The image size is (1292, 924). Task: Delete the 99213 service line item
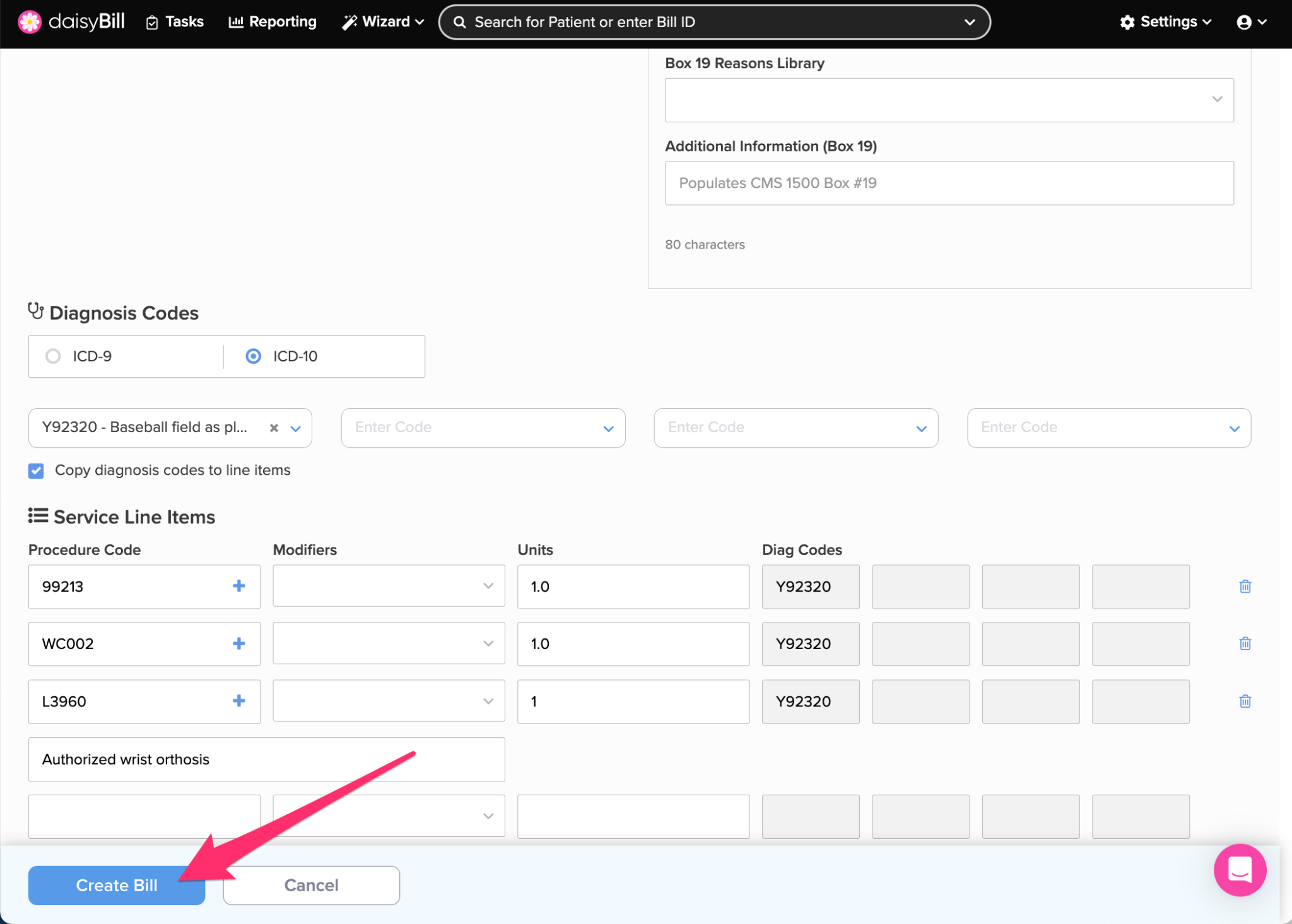pyautogui.click(x=1245, y=586)
